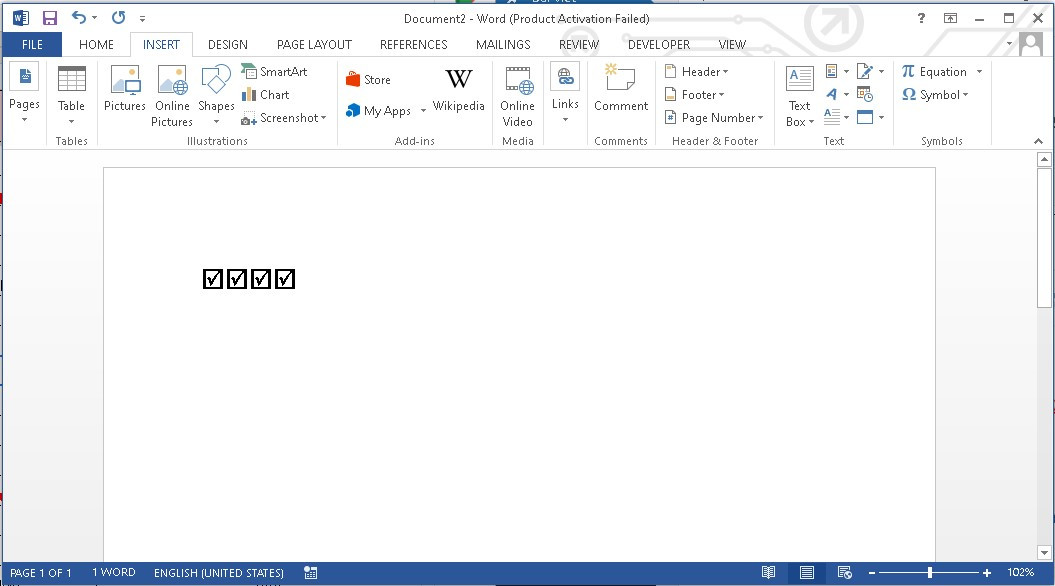Click the first checked box symbol in document
1055x586 pixels.
coord(212,279)
